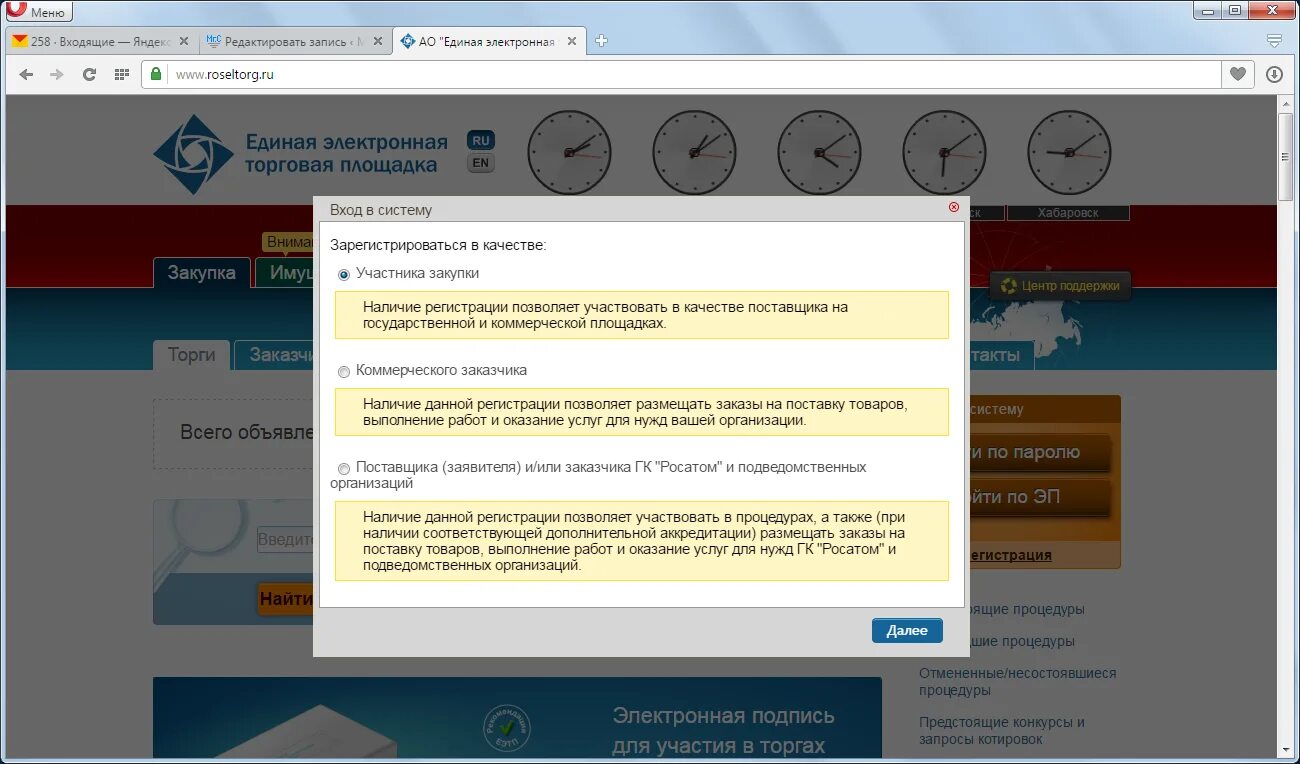Switch language to RU
This screenshot has width=1300, height=764.
481,140
